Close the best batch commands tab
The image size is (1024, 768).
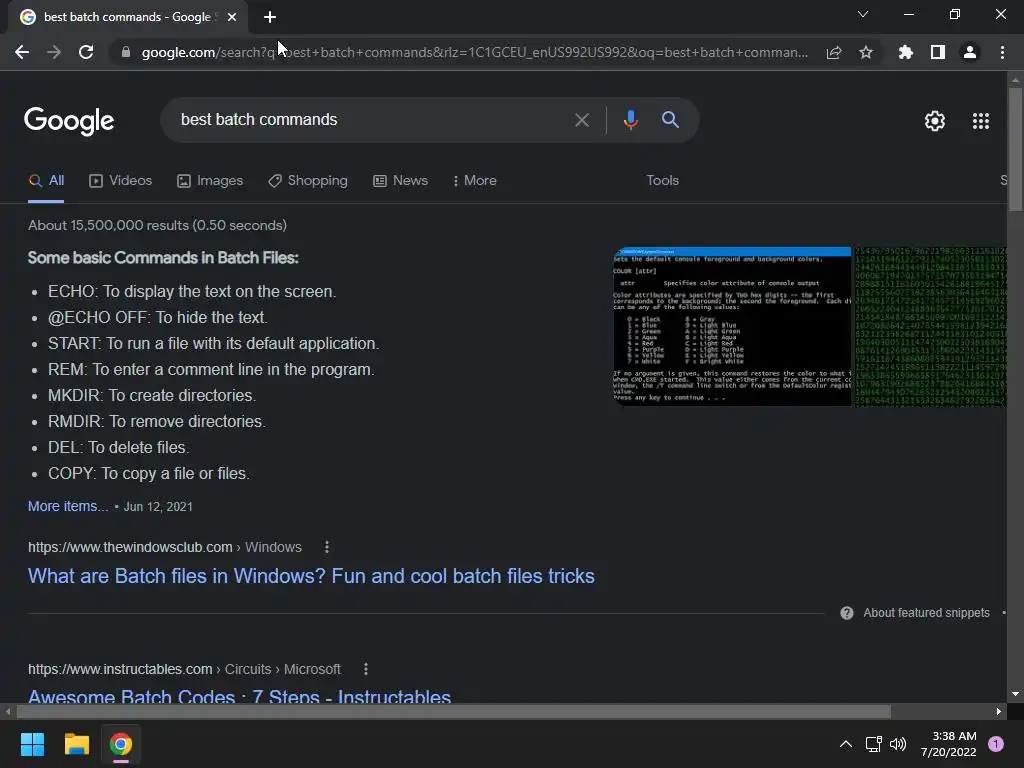[232, 17]
